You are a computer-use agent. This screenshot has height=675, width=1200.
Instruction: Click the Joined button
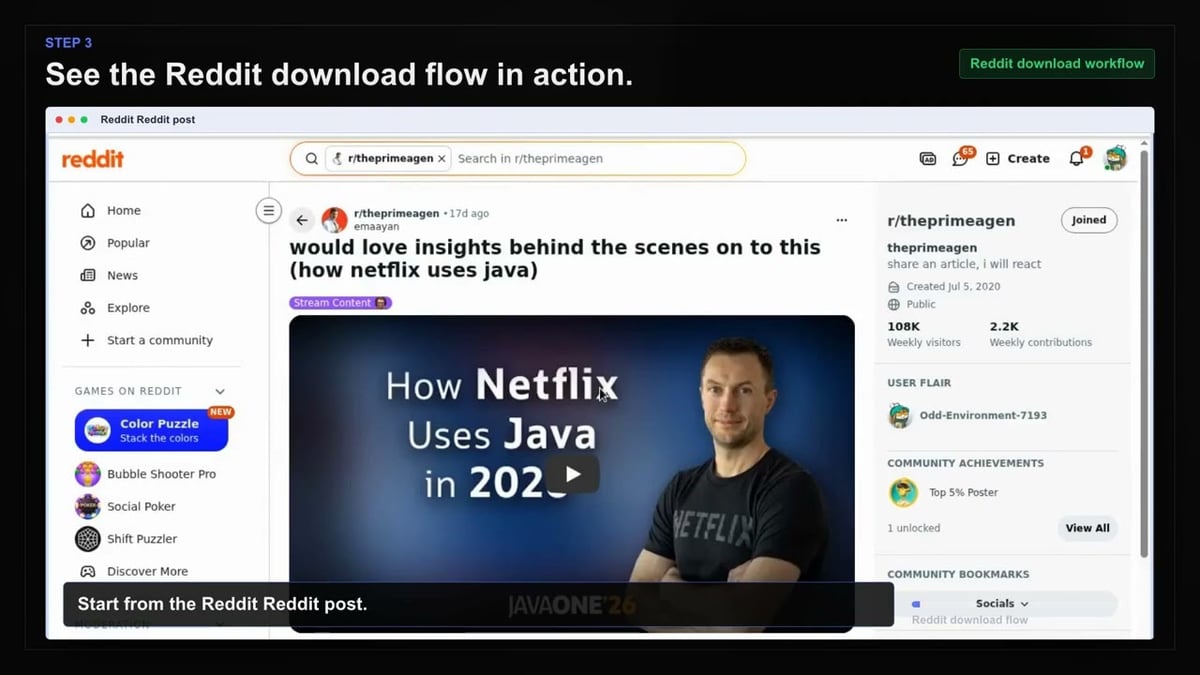1089,220
